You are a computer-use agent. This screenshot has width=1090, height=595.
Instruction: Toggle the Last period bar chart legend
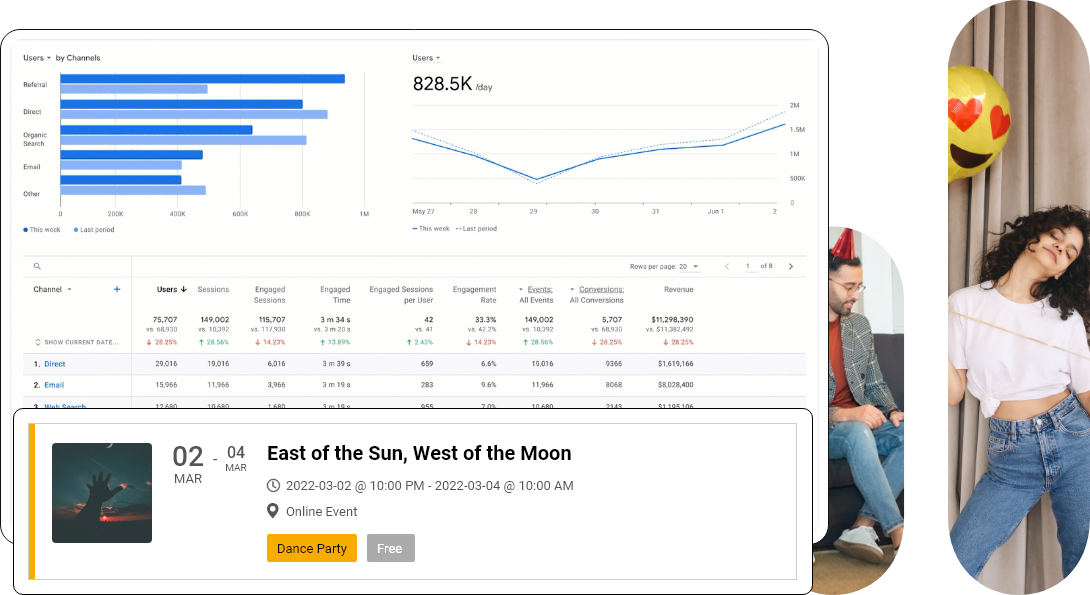point(94,229)
